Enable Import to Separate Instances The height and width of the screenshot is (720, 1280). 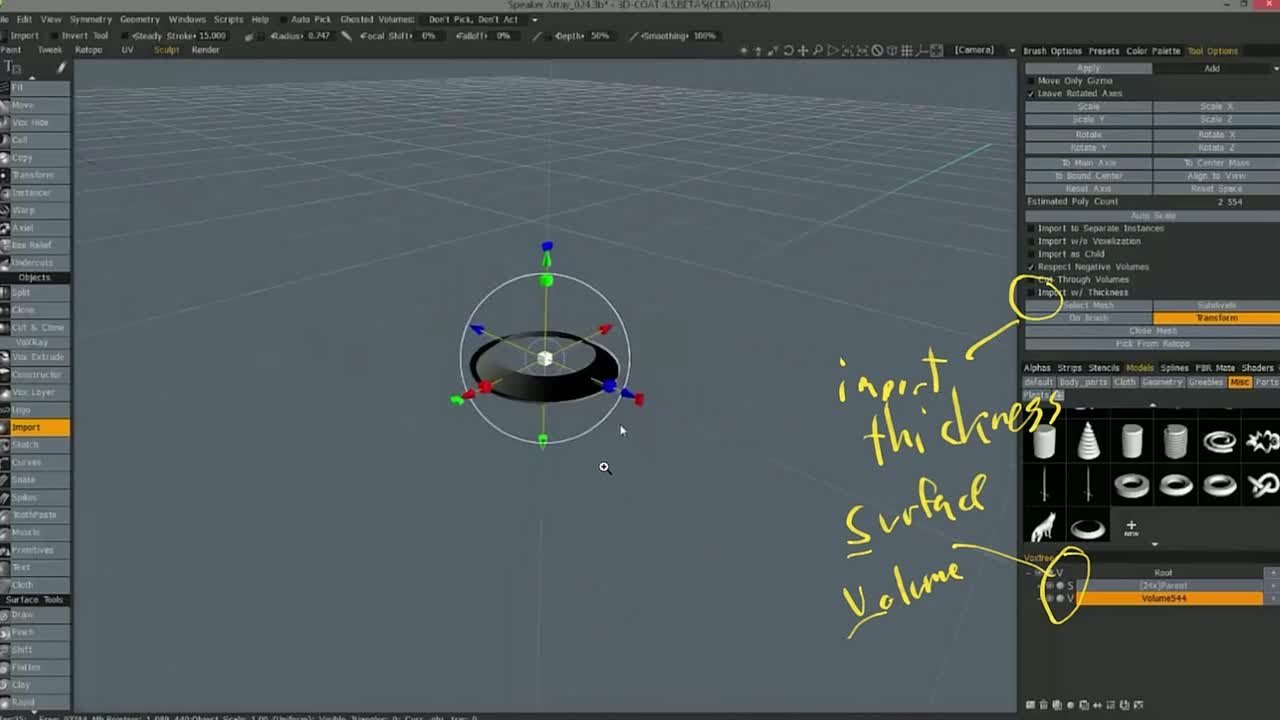click(x=1031, y=229)
